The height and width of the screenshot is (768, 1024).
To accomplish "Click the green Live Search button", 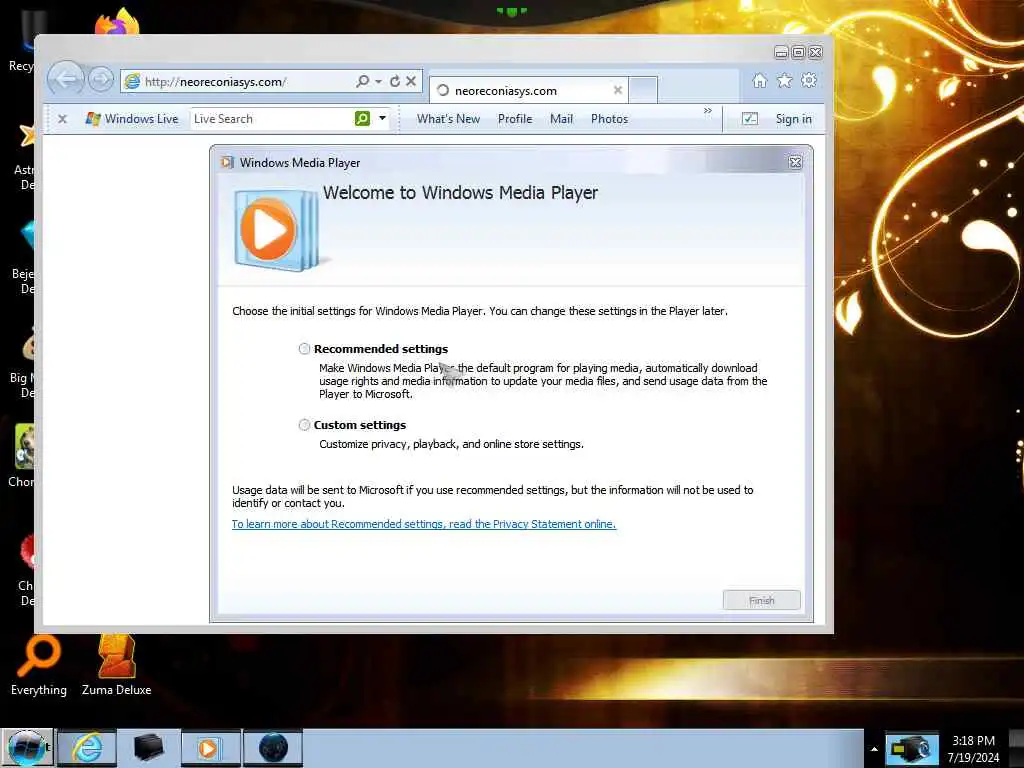I will 362,118.
